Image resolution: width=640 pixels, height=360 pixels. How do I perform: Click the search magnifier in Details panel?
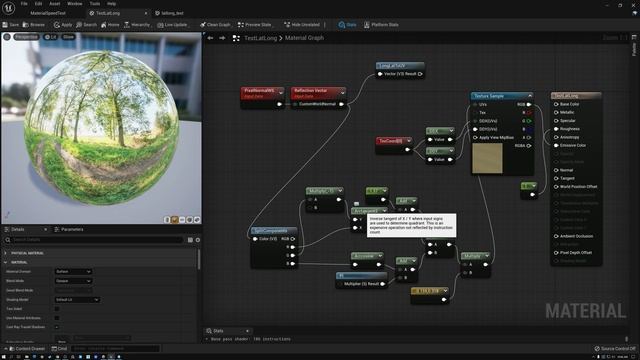pos(8,240)
